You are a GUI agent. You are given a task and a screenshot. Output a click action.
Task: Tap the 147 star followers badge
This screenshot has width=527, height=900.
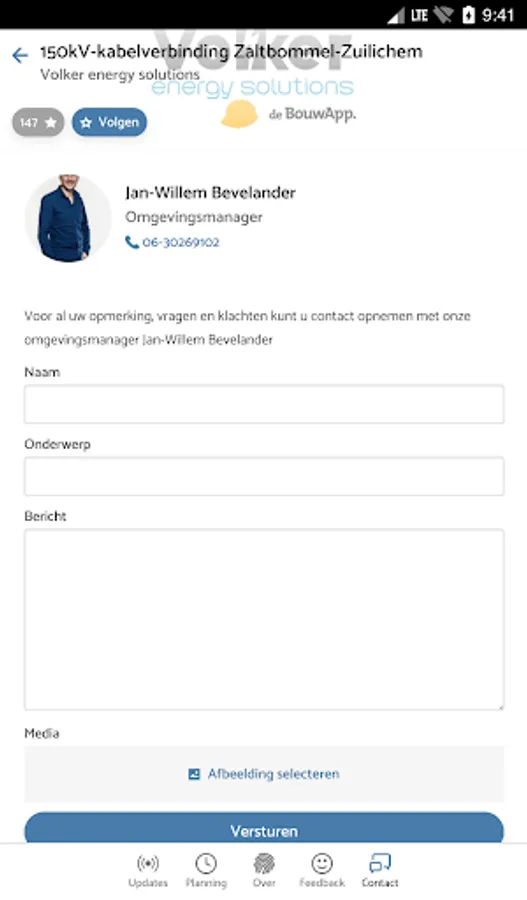38,122
